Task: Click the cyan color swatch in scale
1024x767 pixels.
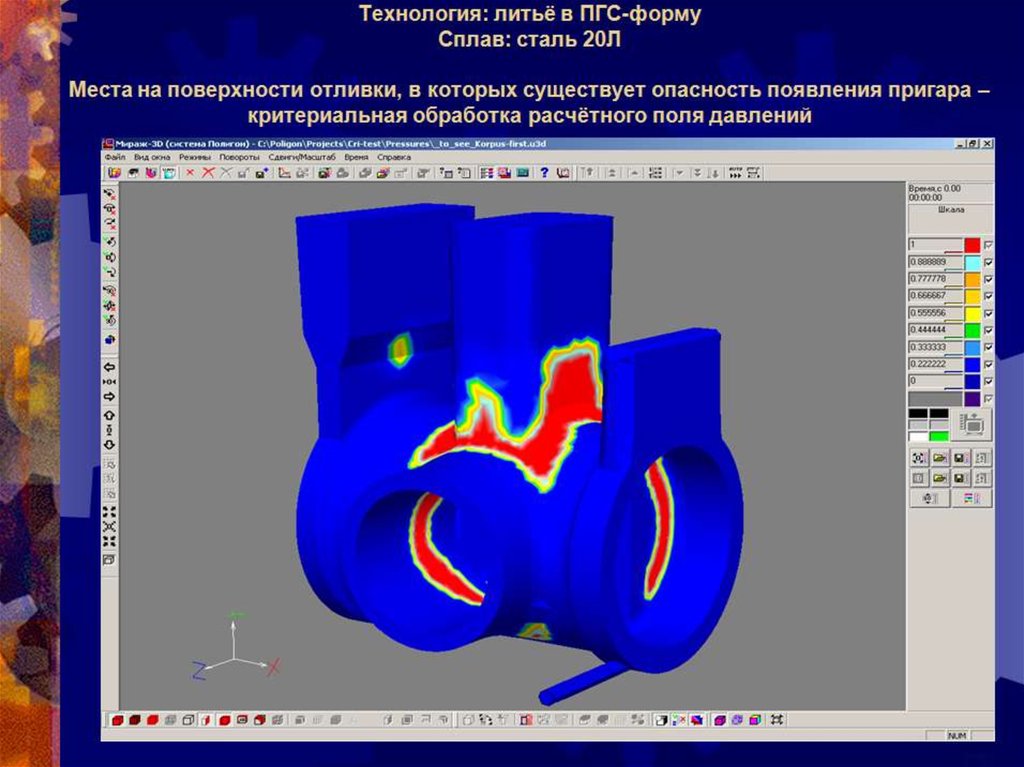Action: pyautogui.click(x=972, y=262)
